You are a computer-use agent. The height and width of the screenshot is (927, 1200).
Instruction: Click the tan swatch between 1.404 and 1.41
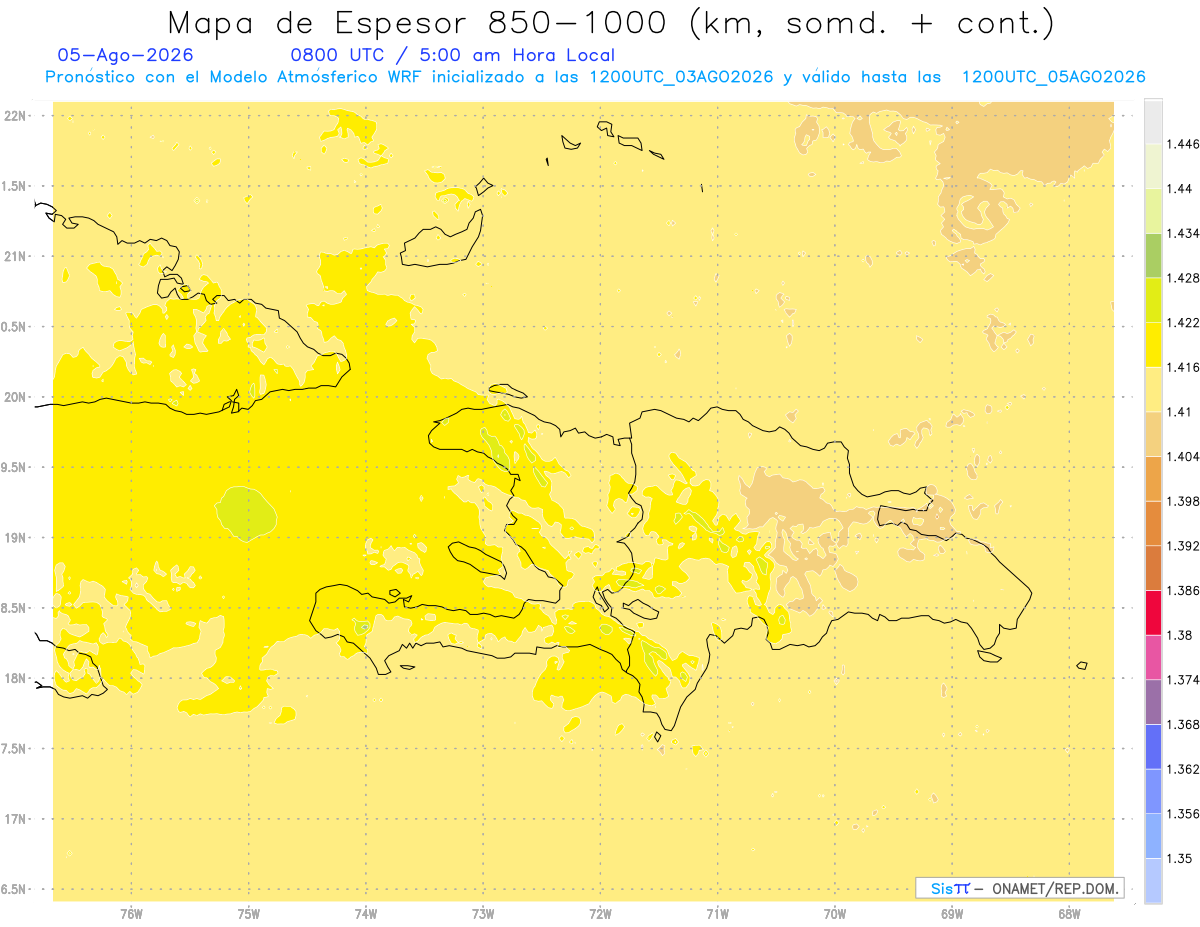click(x=1153, y=434)
